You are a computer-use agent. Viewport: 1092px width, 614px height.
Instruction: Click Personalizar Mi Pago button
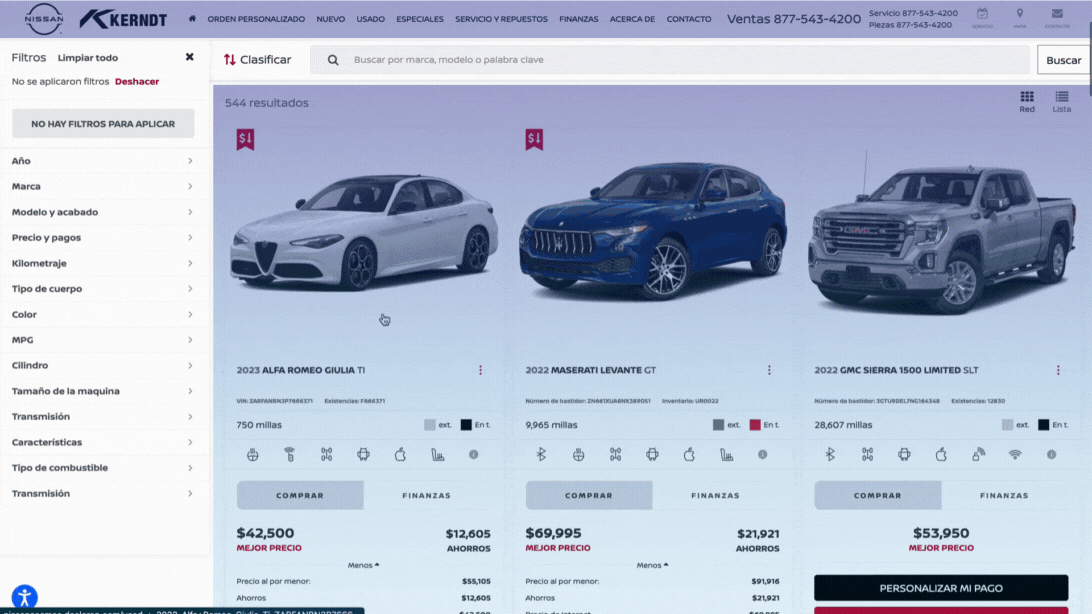[941, 588]
